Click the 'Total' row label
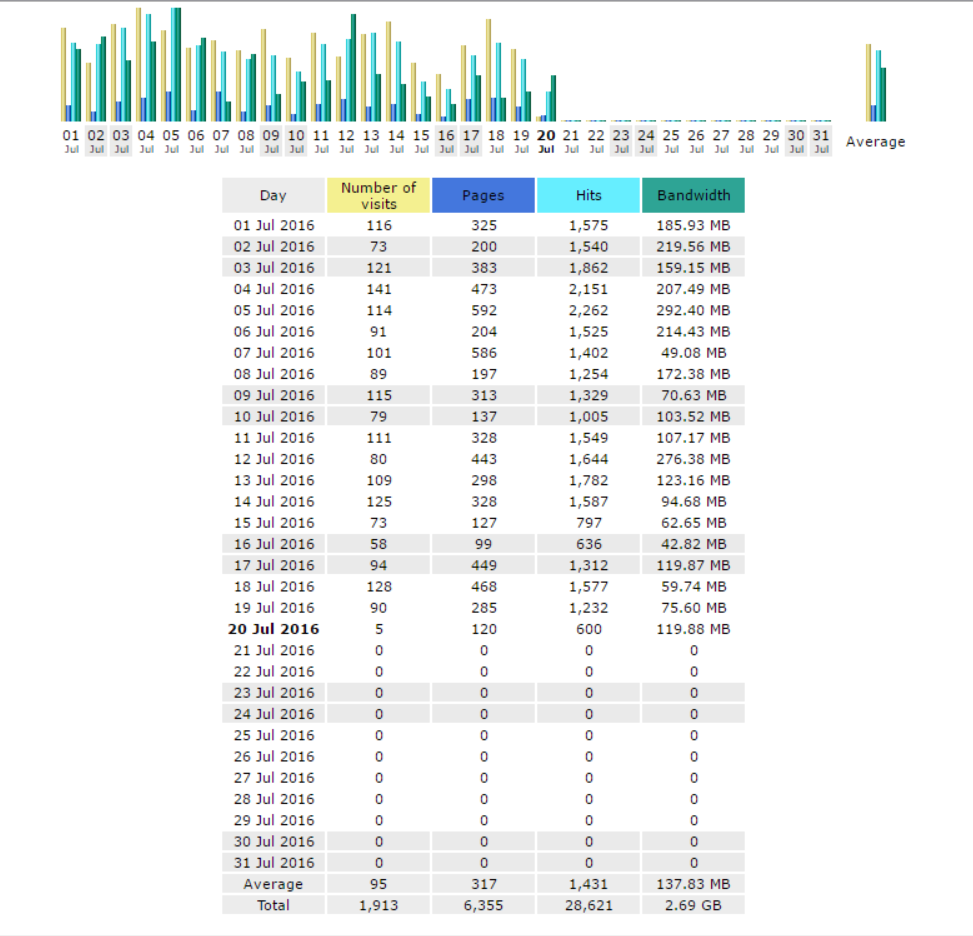The height and width of the screenshot is (936, 973). click(273, 905)
